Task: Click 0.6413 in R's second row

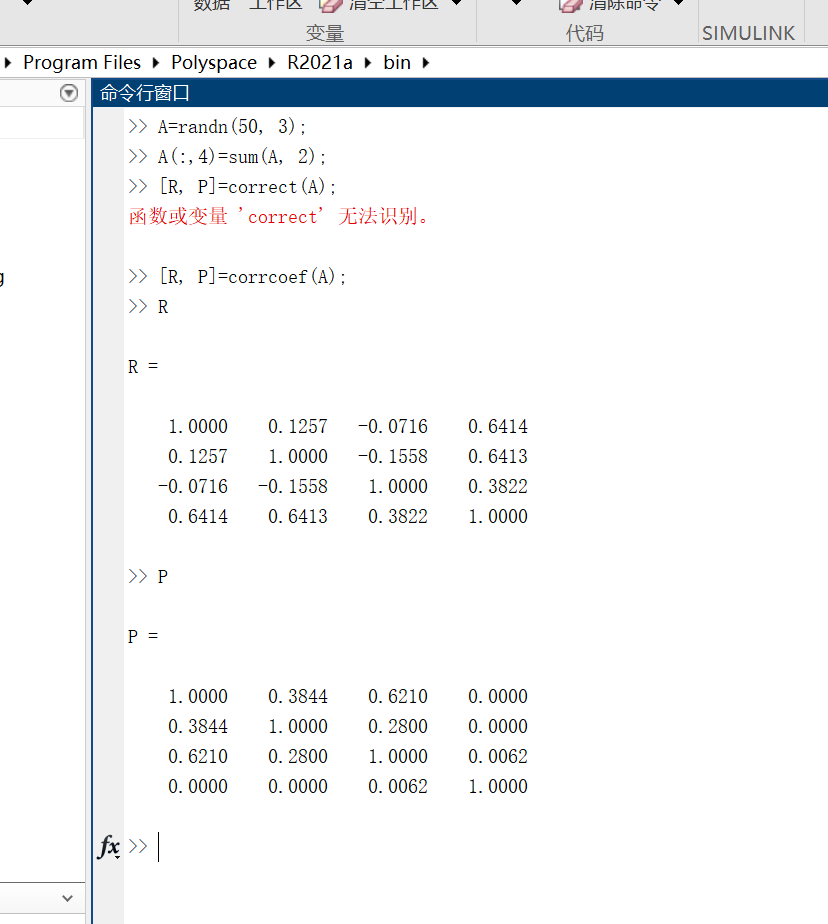Action: coord(498,456)
